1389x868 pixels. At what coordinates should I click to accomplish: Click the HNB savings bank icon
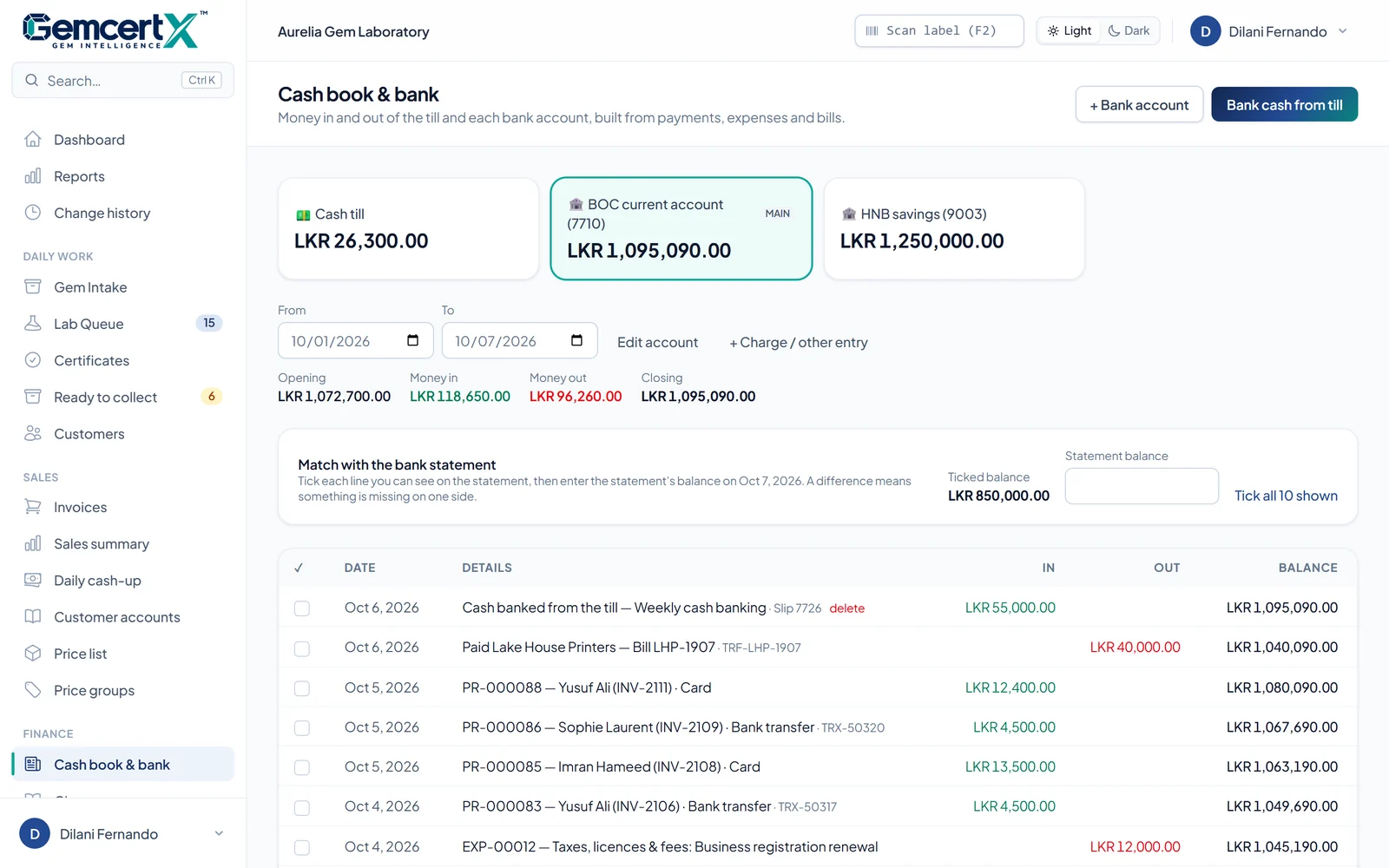point(849,214)
